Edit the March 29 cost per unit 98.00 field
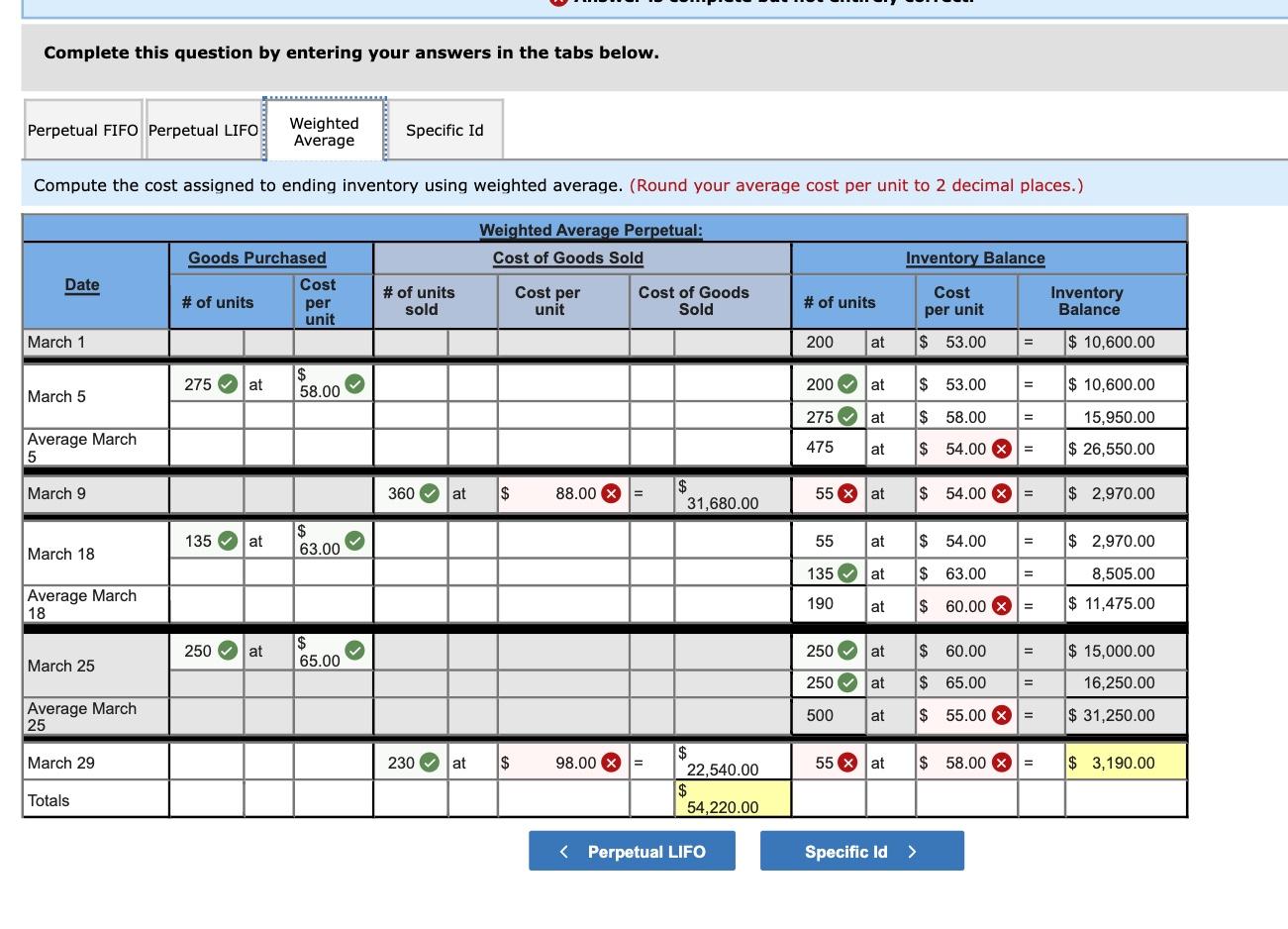Screen dimensions: 1288x929 [x=563, y=763]
